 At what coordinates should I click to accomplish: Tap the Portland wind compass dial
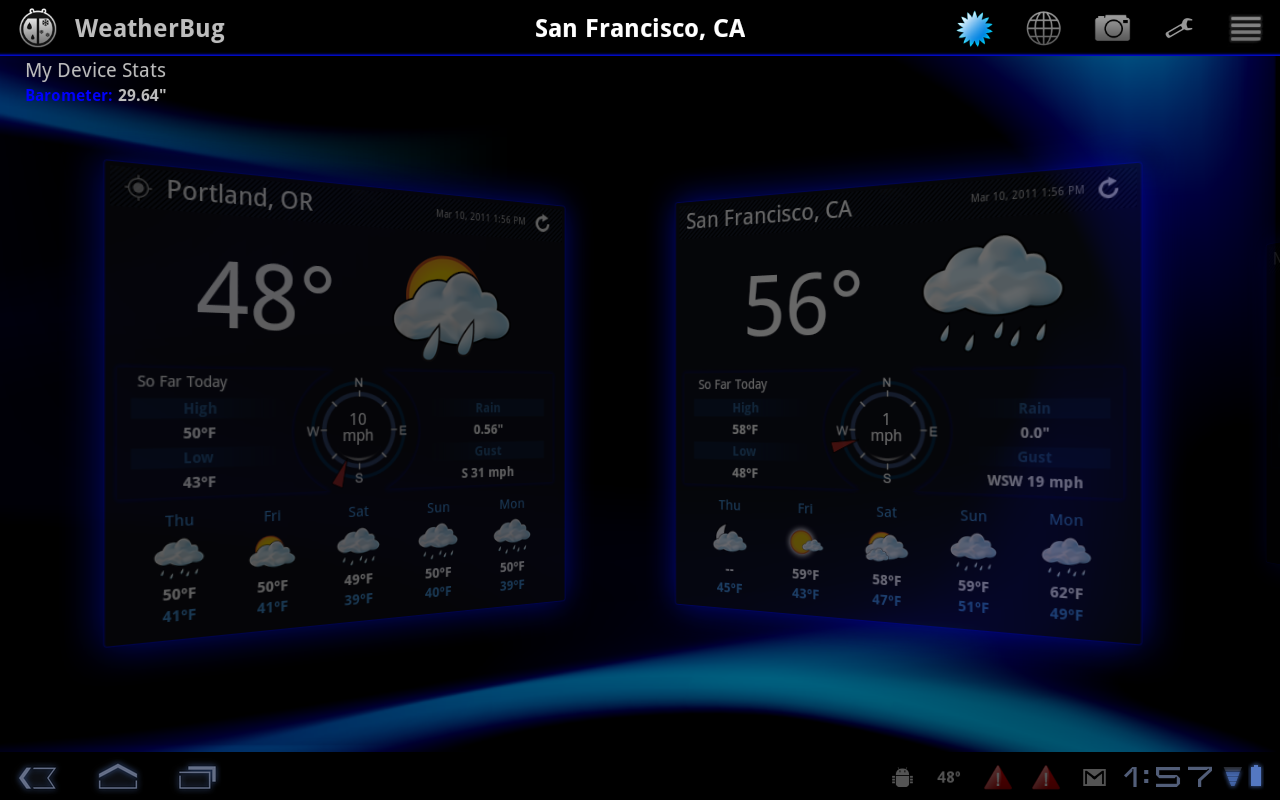tap(358, 431)
